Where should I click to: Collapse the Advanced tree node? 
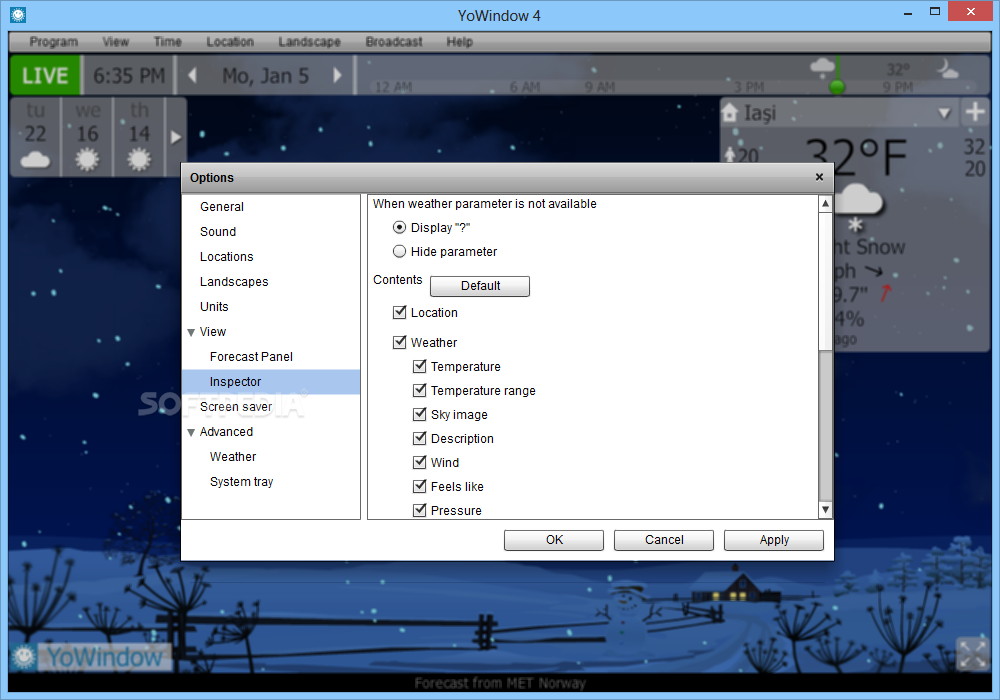[x=191, y=432]
